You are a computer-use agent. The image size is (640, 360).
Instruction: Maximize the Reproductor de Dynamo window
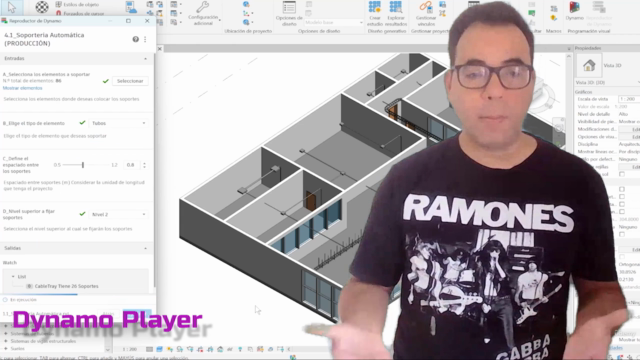[128, 21]
